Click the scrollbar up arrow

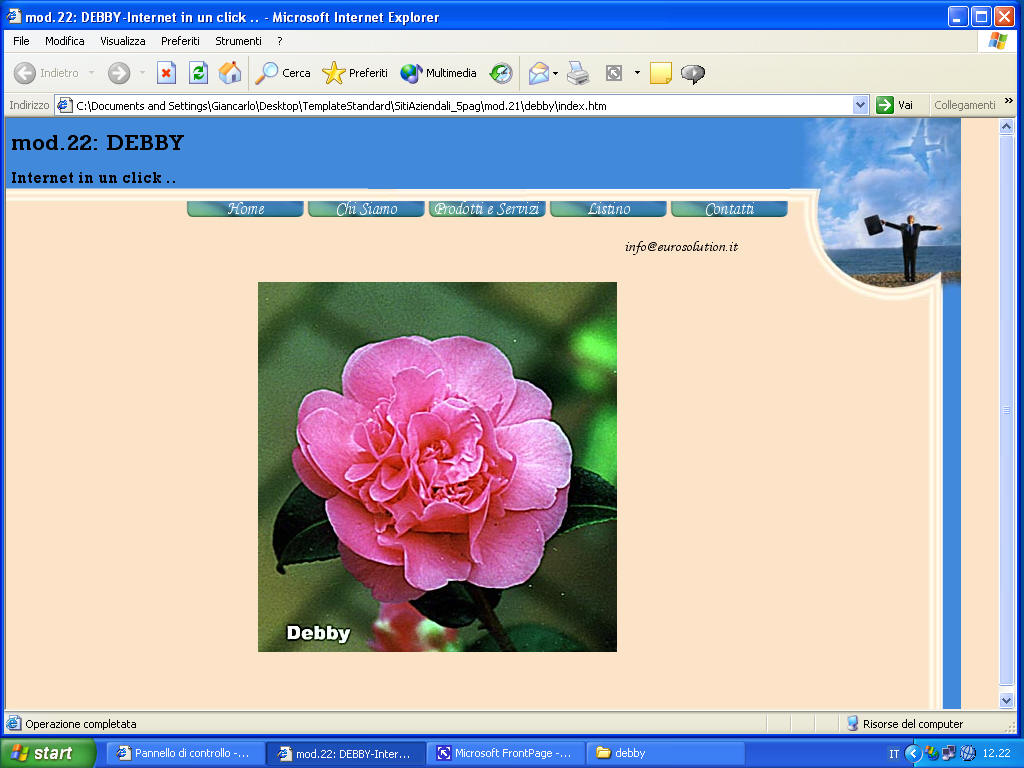click(x=1006, y=127)
